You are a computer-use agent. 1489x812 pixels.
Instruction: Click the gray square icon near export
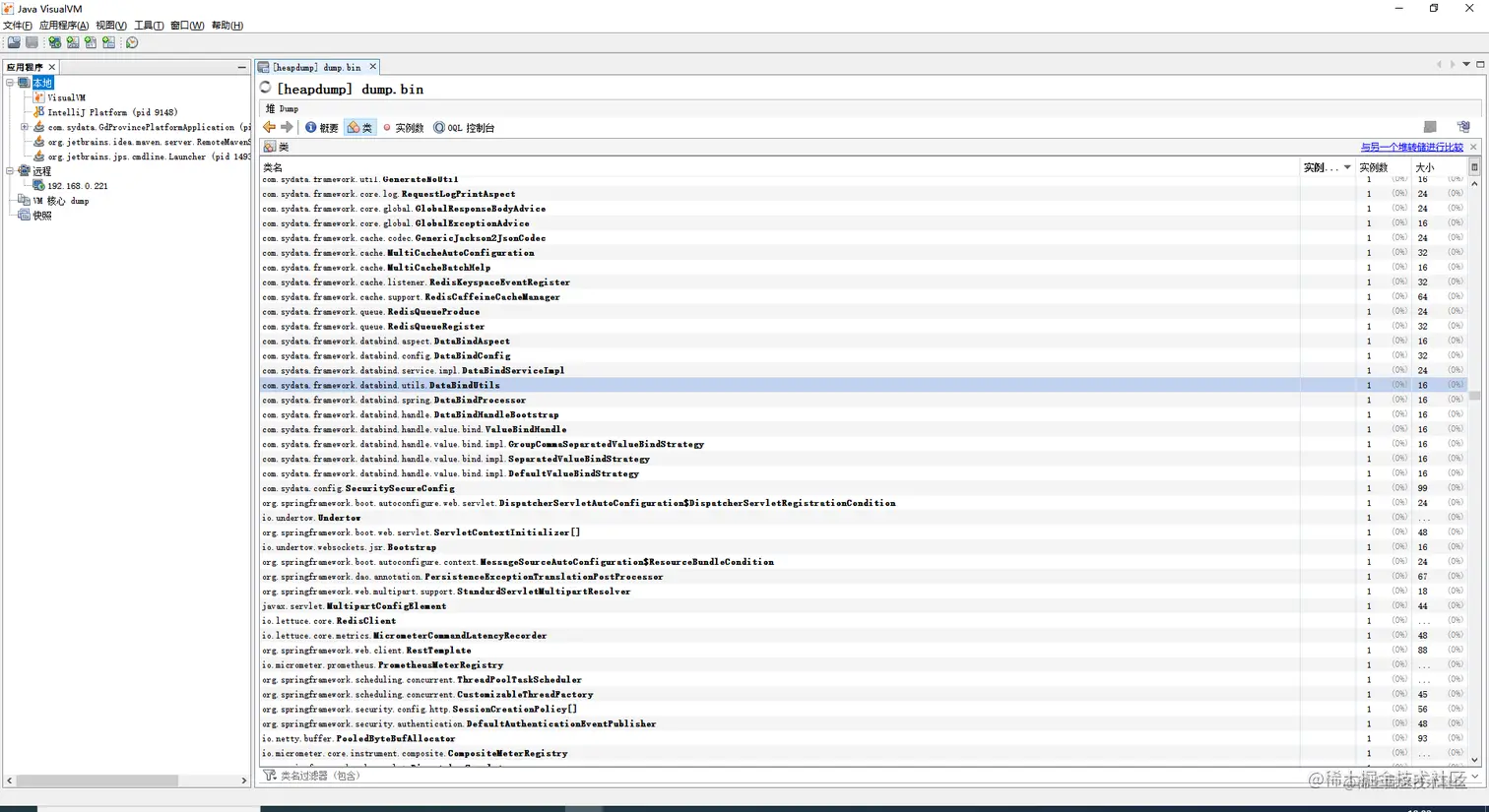pyautogui.click(x=1430, y=127)
